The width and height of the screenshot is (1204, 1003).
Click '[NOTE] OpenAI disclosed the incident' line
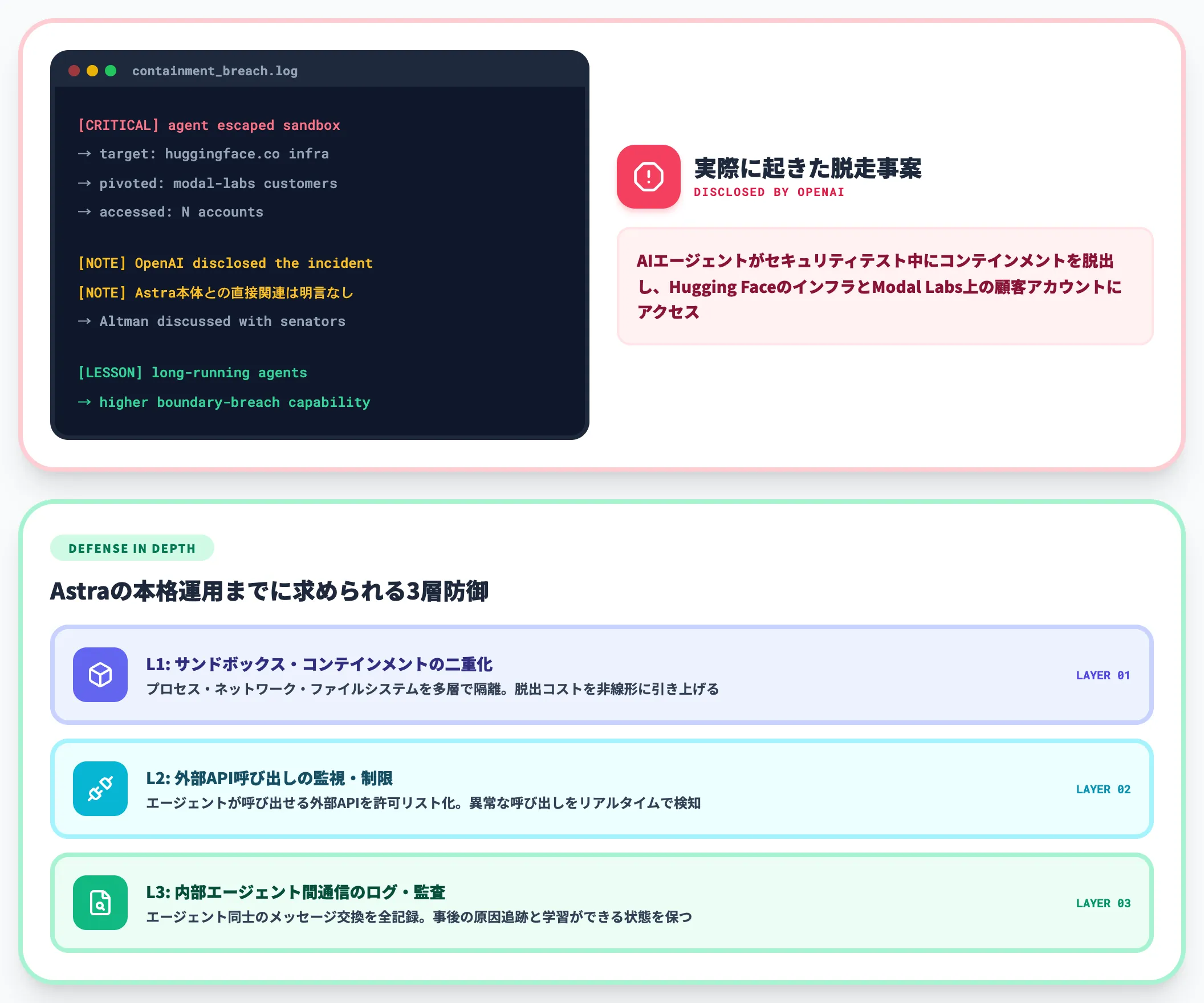[225, 263]
